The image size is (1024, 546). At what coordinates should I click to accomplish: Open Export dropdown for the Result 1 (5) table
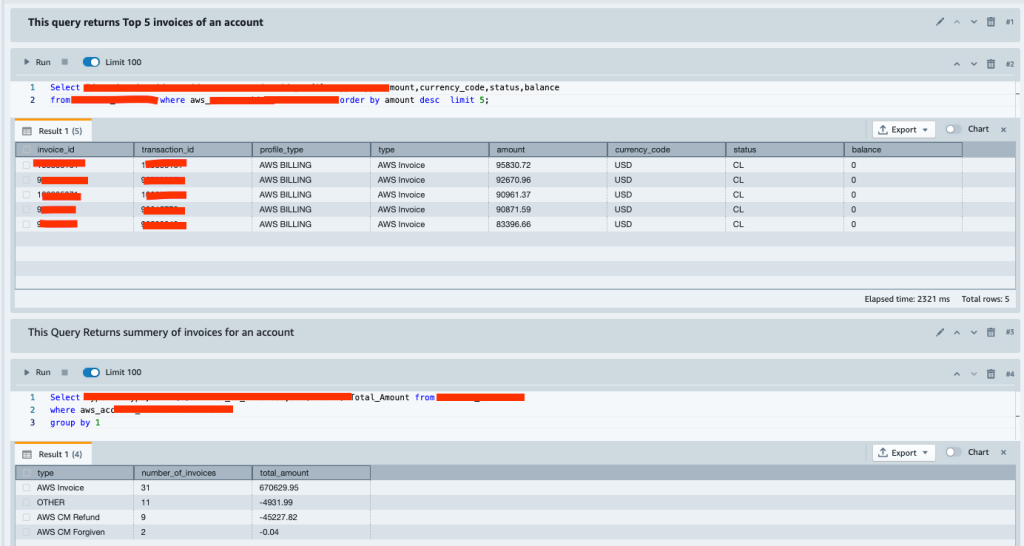click(x=904, y=129)
